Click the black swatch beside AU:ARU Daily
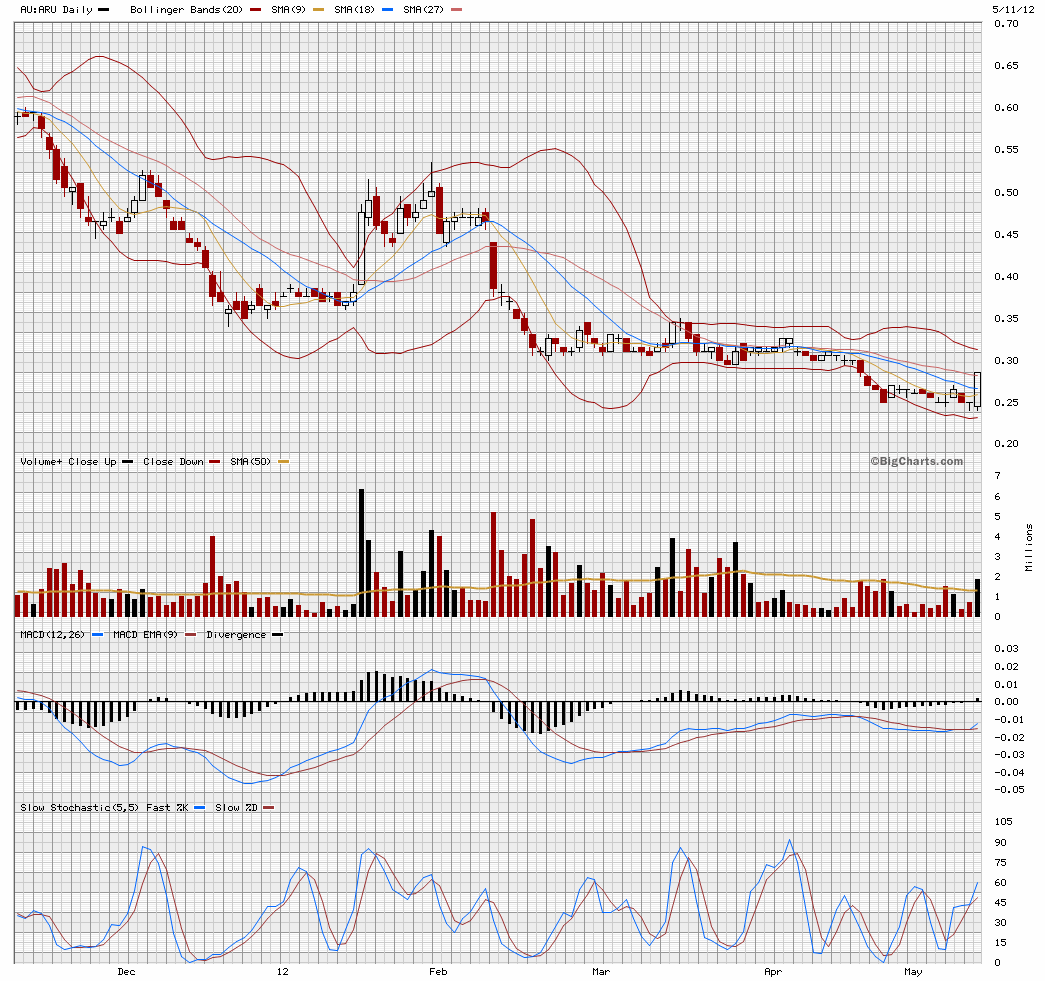Viewport: 1045px width, 981px height. tap(103, 10)
